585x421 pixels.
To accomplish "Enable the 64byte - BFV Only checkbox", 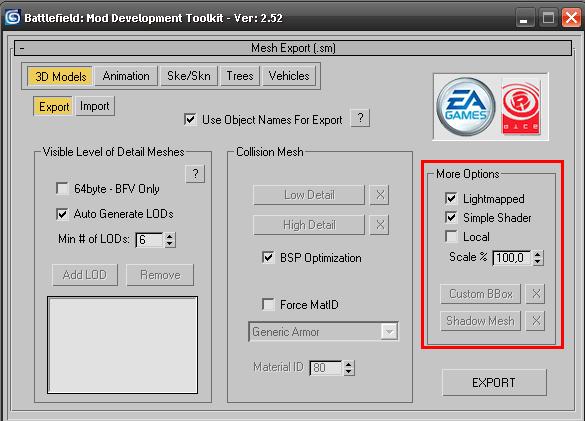I will pyautogui.click(x=62, y=188).
